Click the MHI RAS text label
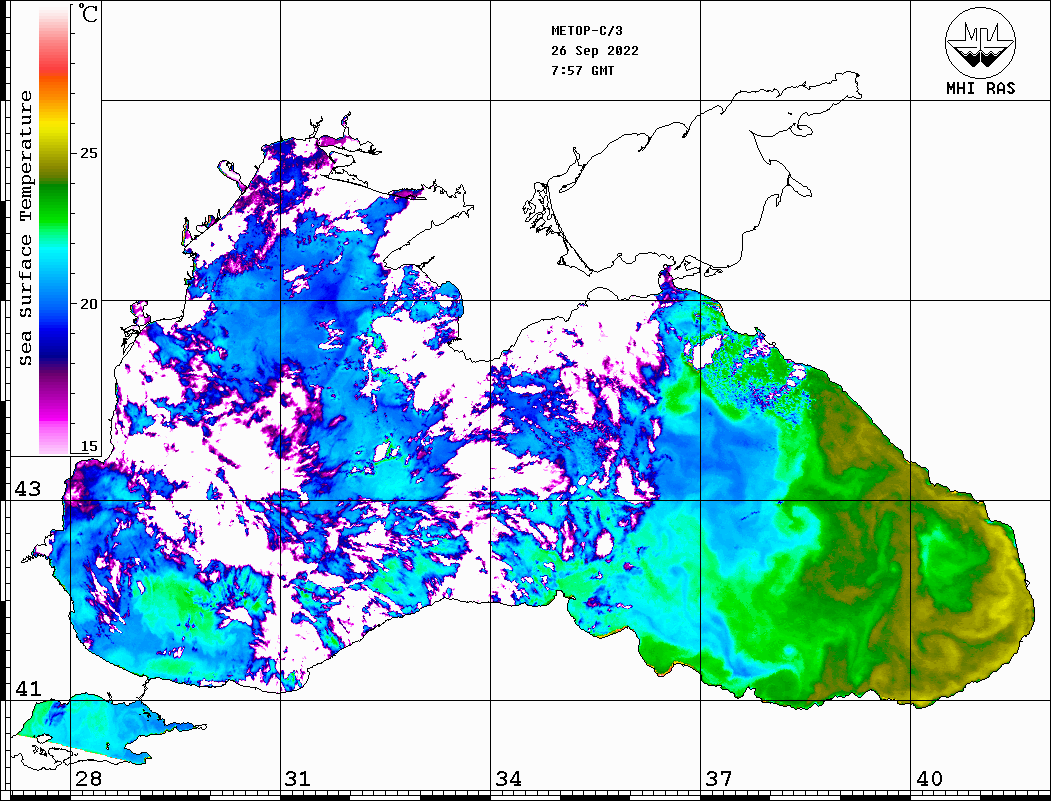 tap(980, 88)
